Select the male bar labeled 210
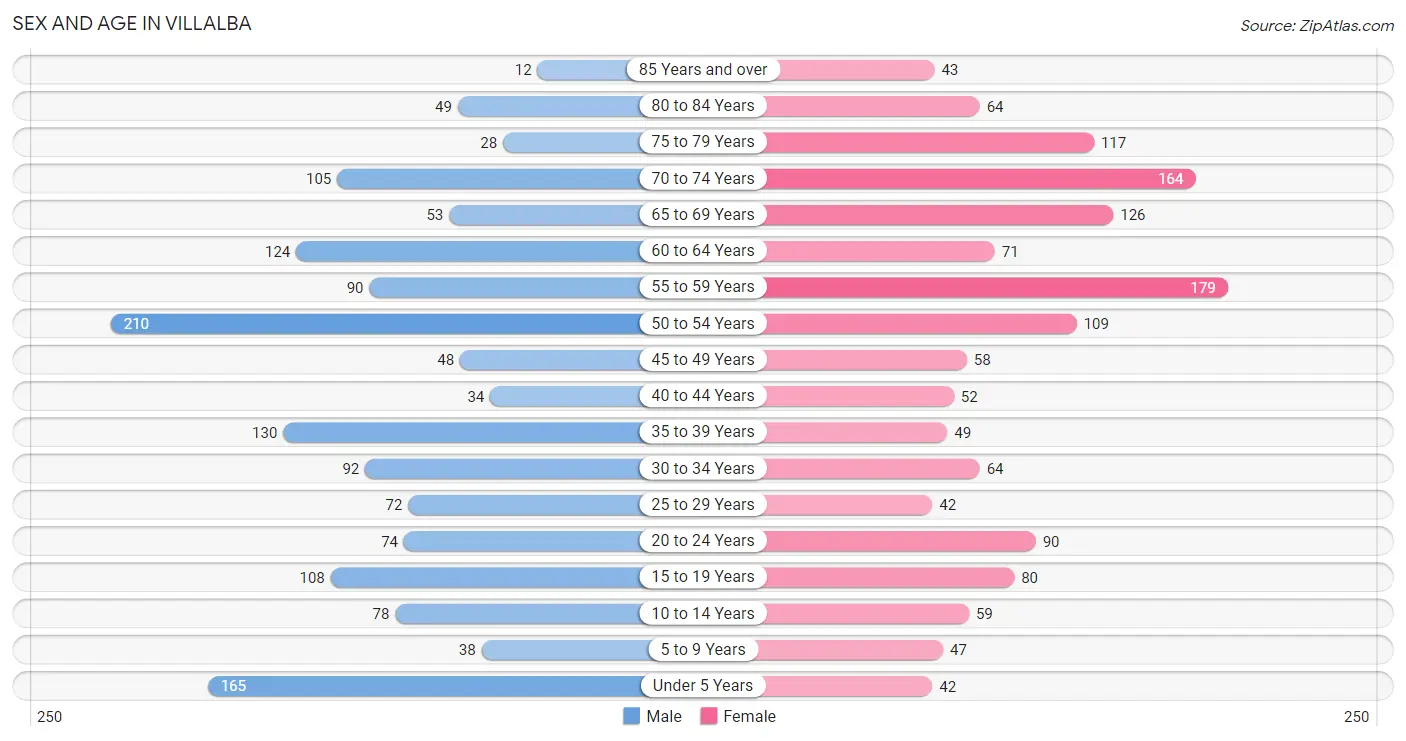Image resolution: width=1406 pixels, height=741 pixels. 376,323
